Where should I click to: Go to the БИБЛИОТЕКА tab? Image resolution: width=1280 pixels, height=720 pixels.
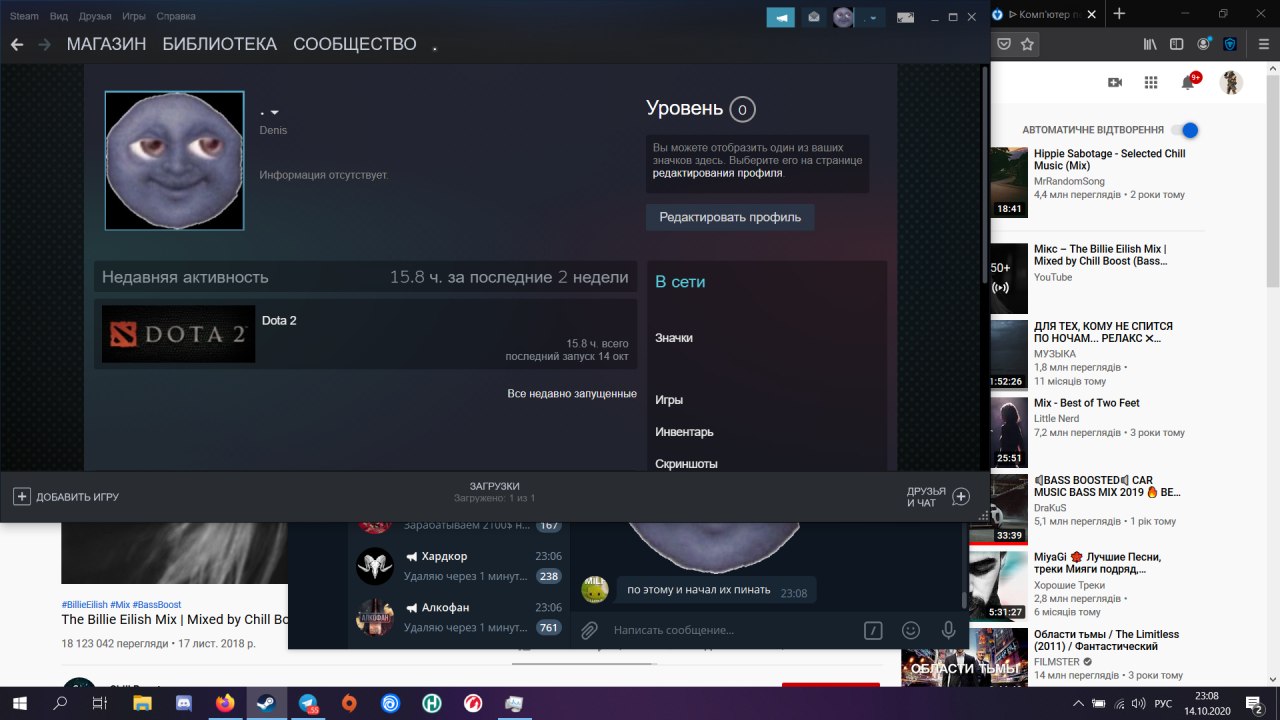219,44
